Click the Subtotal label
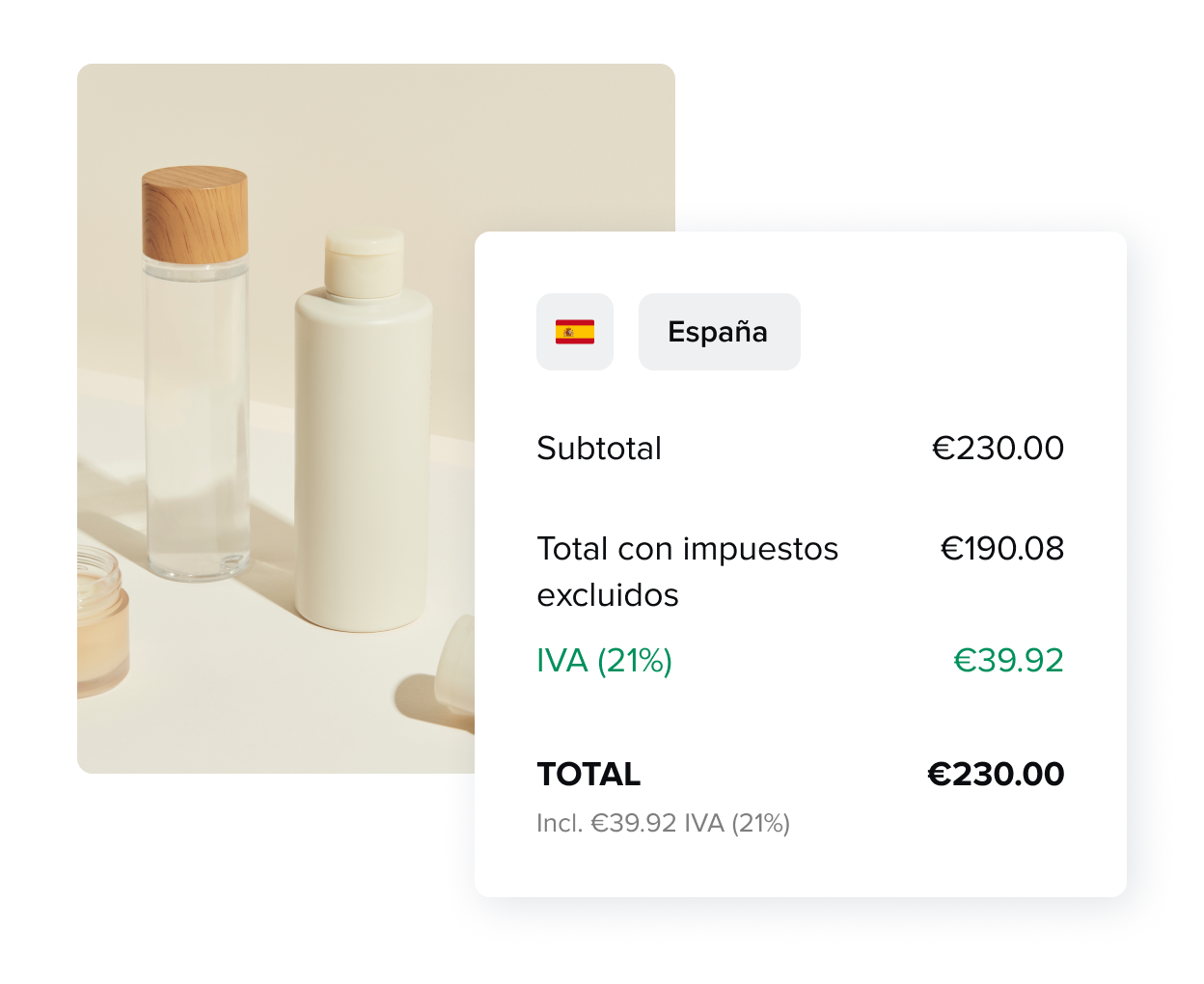 tap(599, 449)
